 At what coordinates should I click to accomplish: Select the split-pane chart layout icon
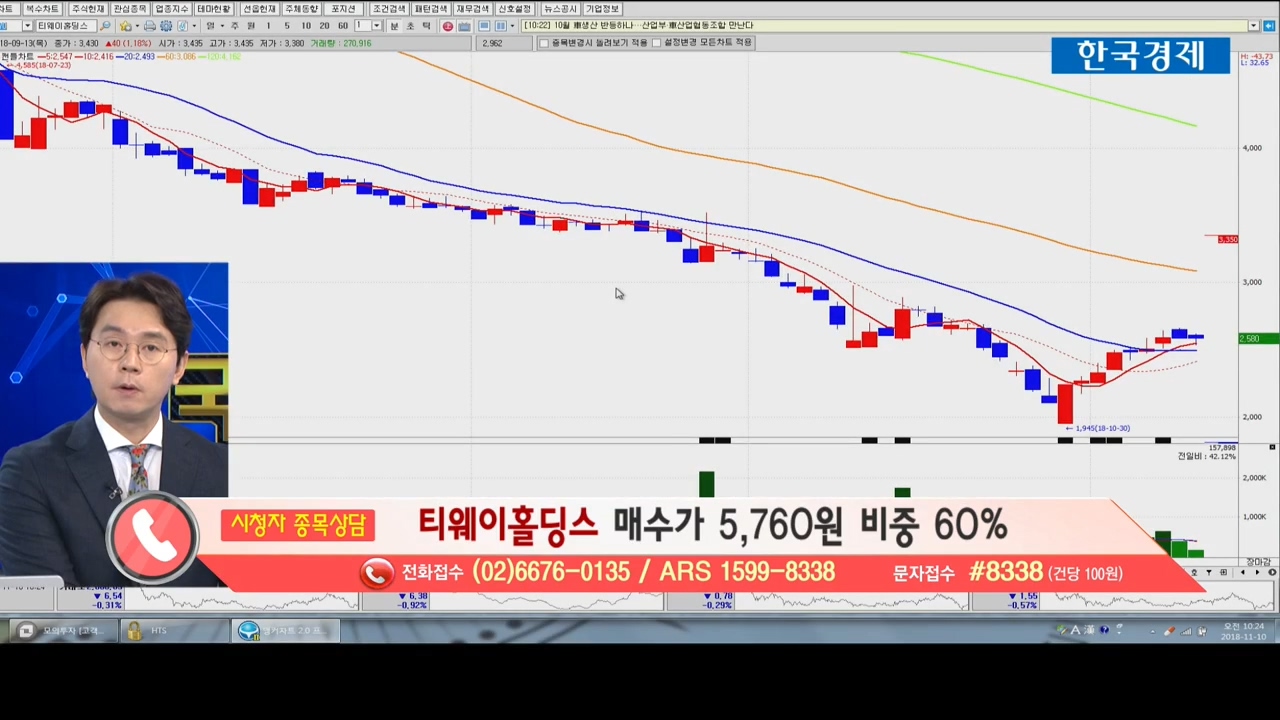pyautogui.click(x=500, y=26)
